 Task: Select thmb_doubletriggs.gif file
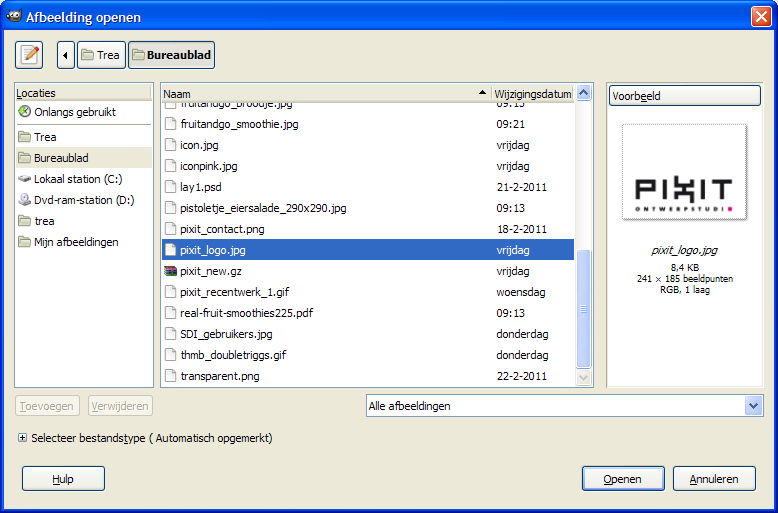(x=368, y=355)
